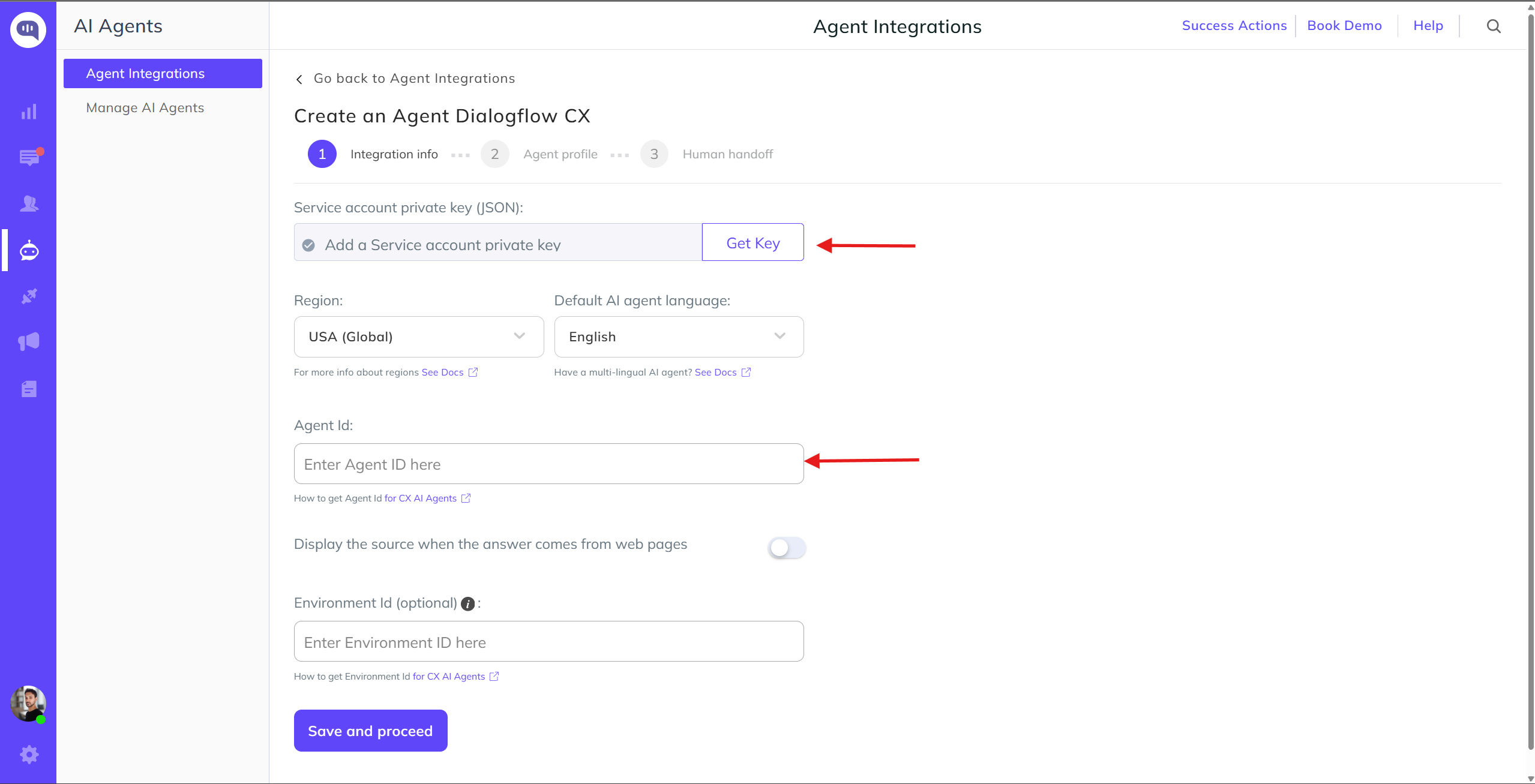Open the user profile avatar
This screenshot has width=1535, height=784.
pos(28,704)
